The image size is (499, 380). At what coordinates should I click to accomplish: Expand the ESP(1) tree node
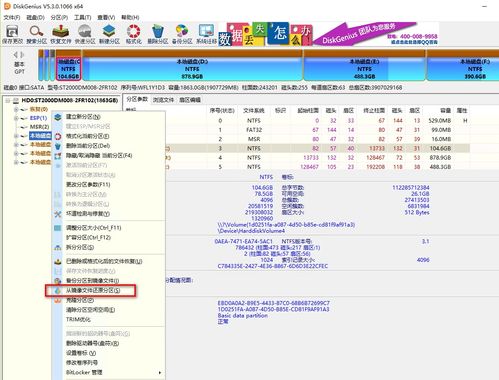click(x=16, y=118)
